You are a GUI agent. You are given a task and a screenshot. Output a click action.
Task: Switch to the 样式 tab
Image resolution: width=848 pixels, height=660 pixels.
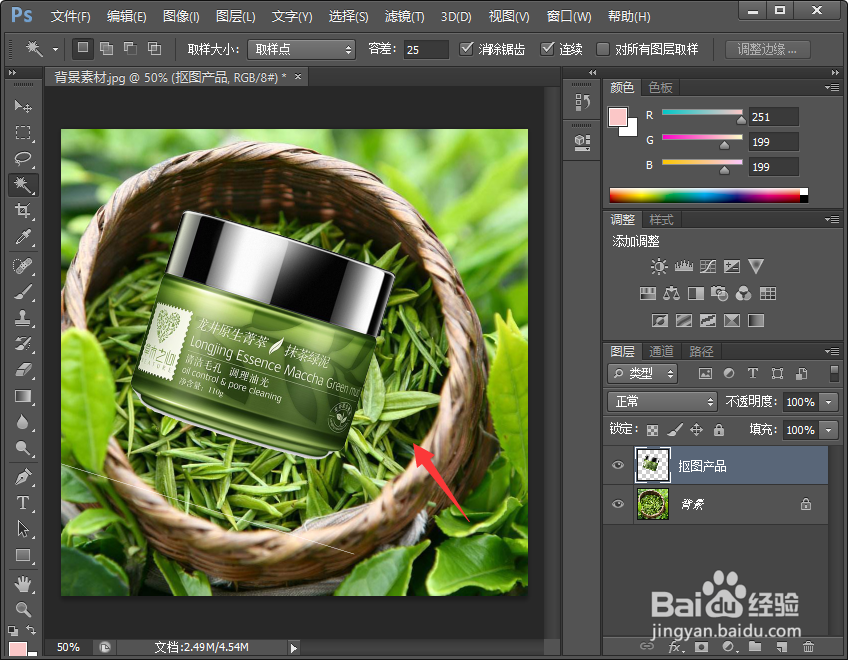[661, 220]
